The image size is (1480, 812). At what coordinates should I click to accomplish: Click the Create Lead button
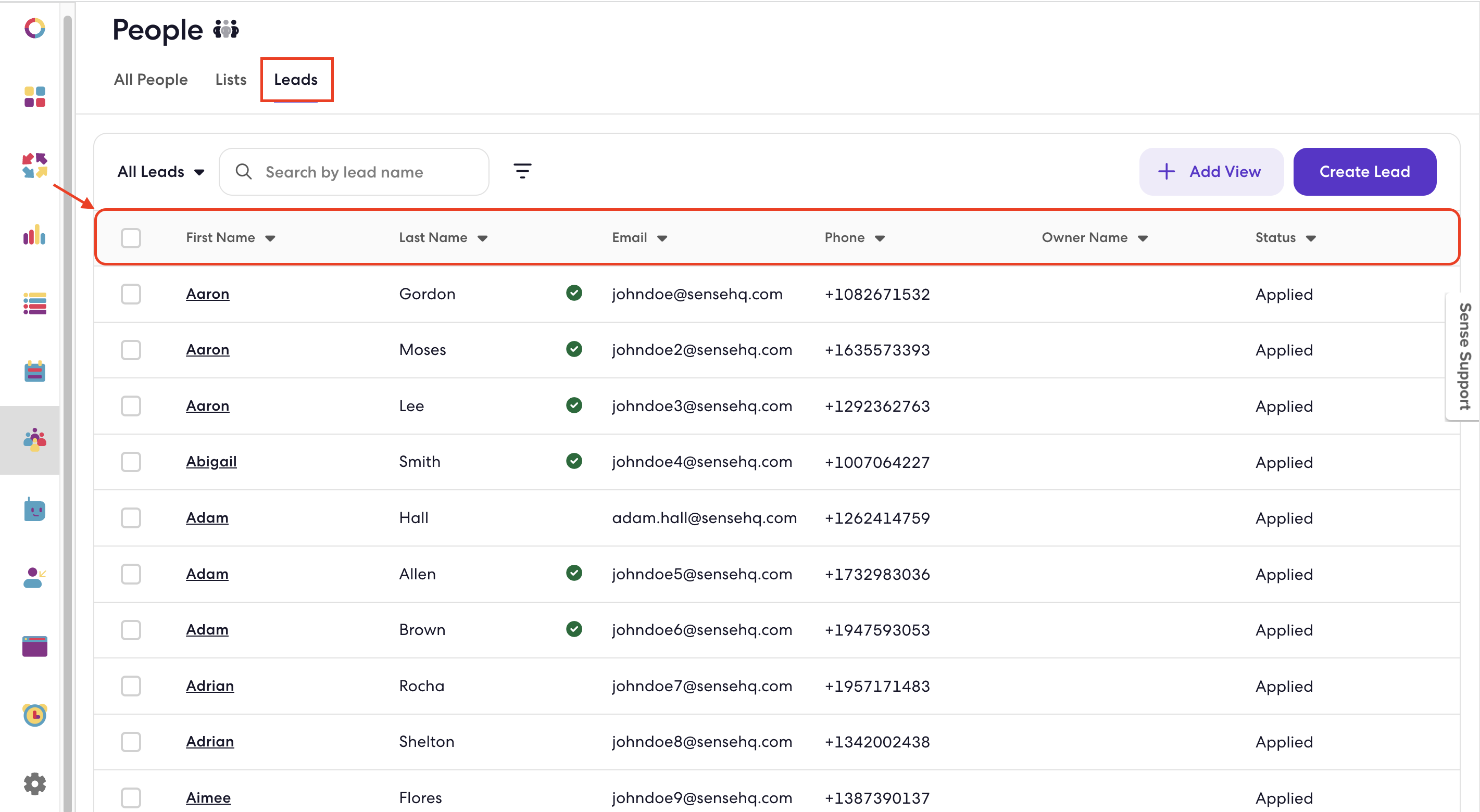coord(1364,172)
